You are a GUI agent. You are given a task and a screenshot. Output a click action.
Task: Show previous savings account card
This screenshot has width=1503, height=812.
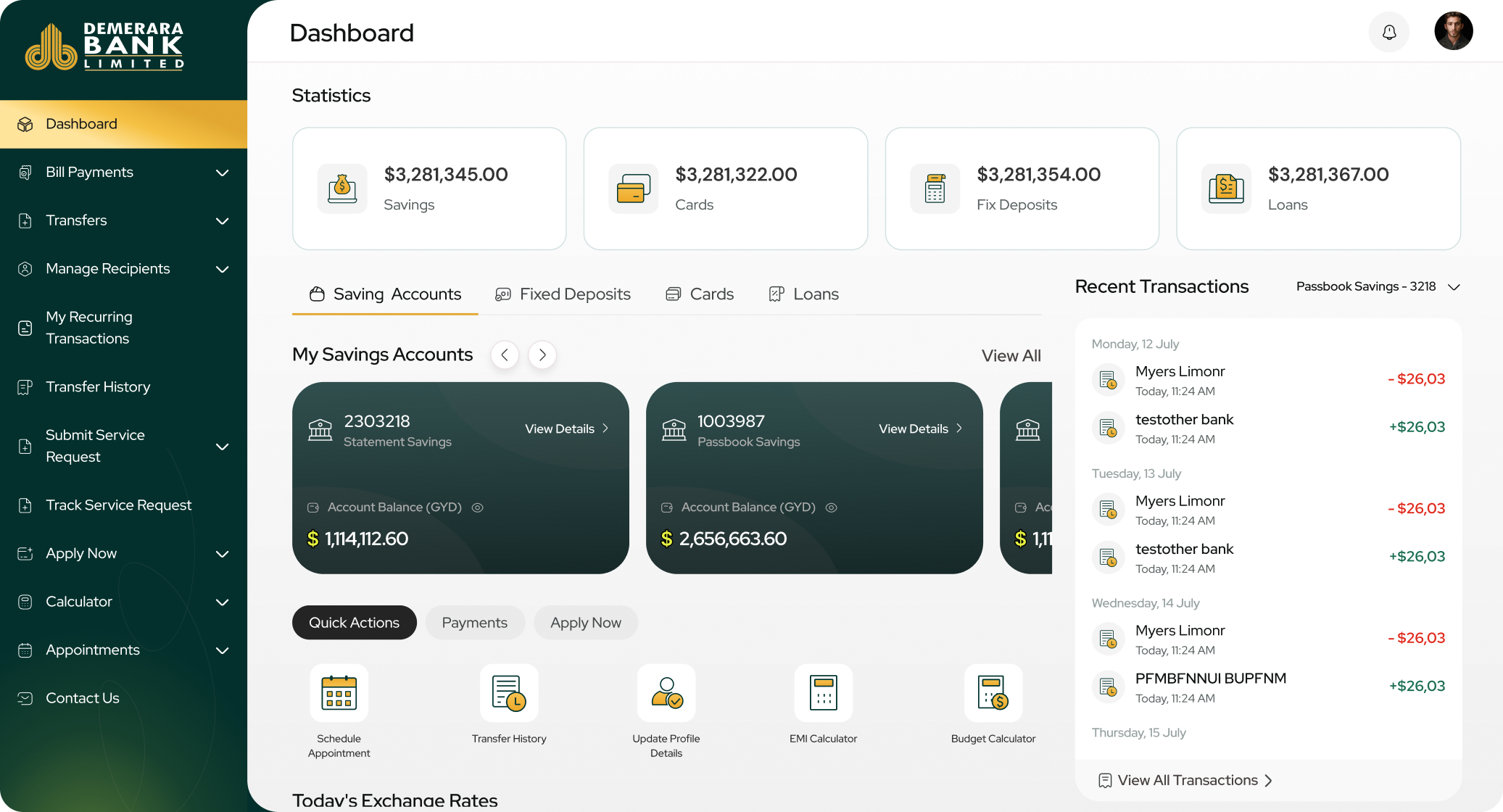point(505,355)
